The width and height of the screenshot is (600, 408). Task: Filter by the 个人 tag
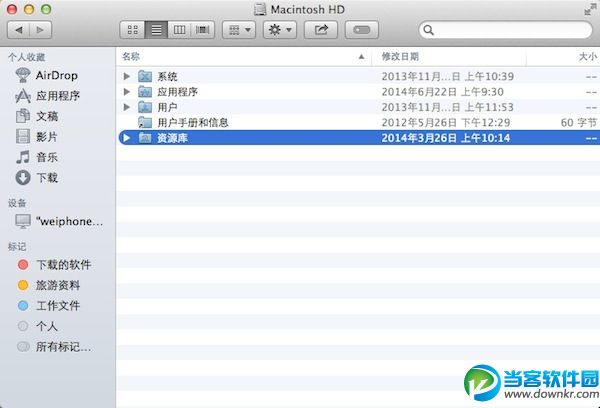[x=38, y=326]
